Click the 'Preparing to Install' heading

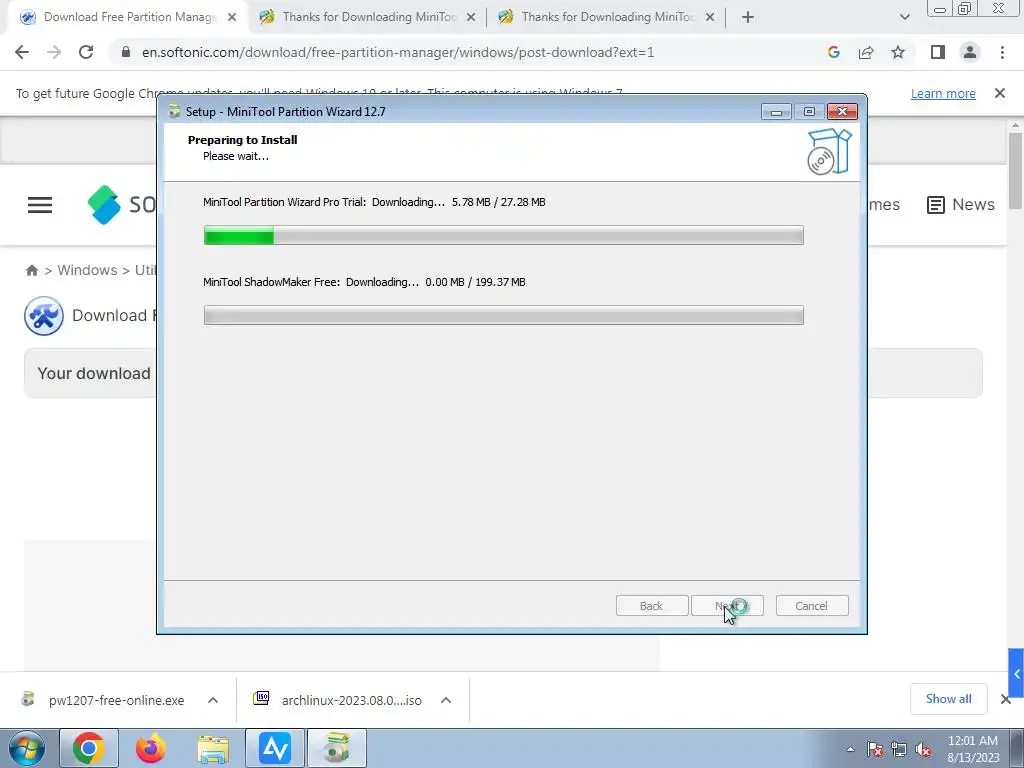(x=242, y=140)
